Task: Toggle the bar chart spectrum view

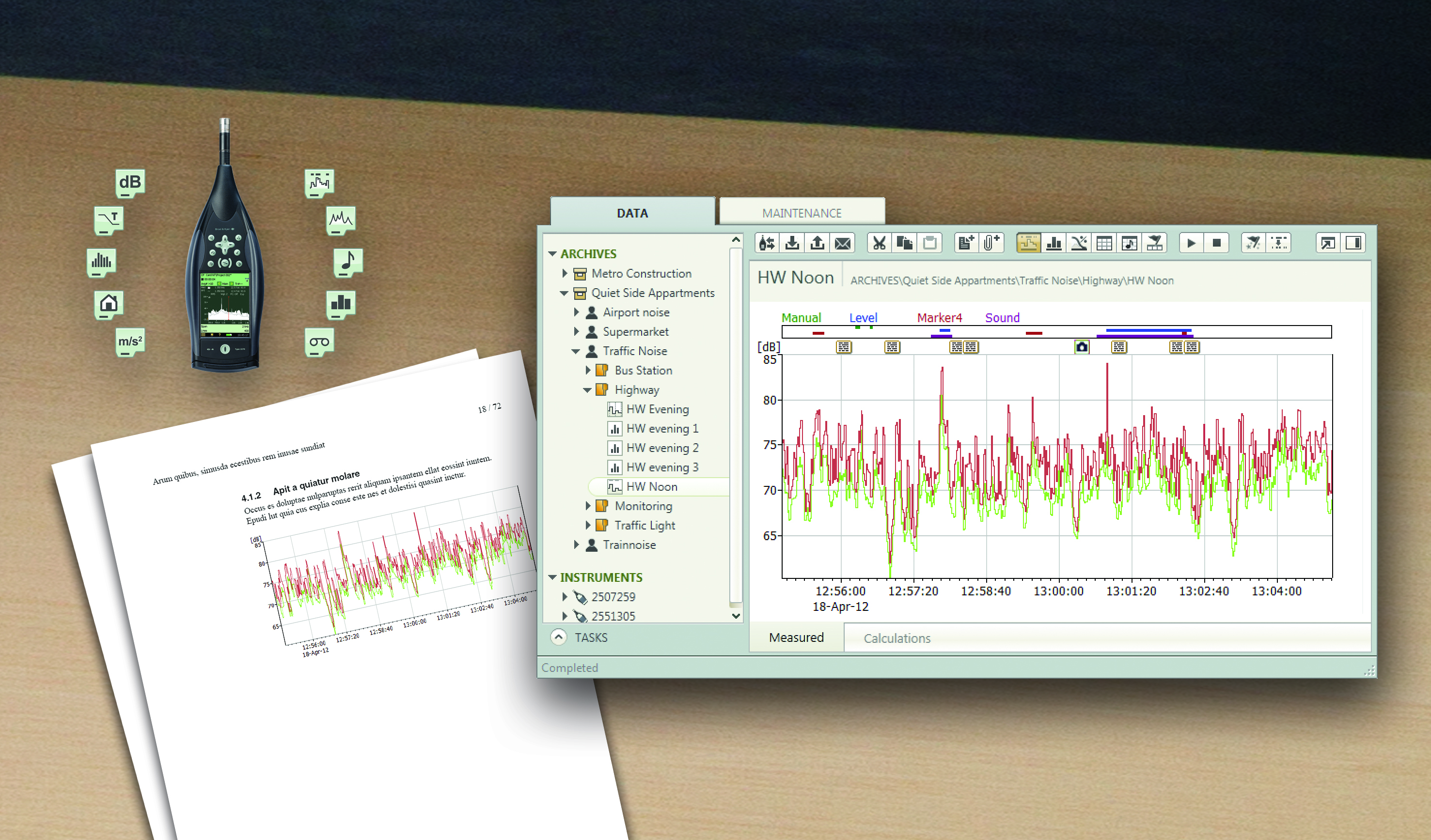Action: [x=1054, y=244]
